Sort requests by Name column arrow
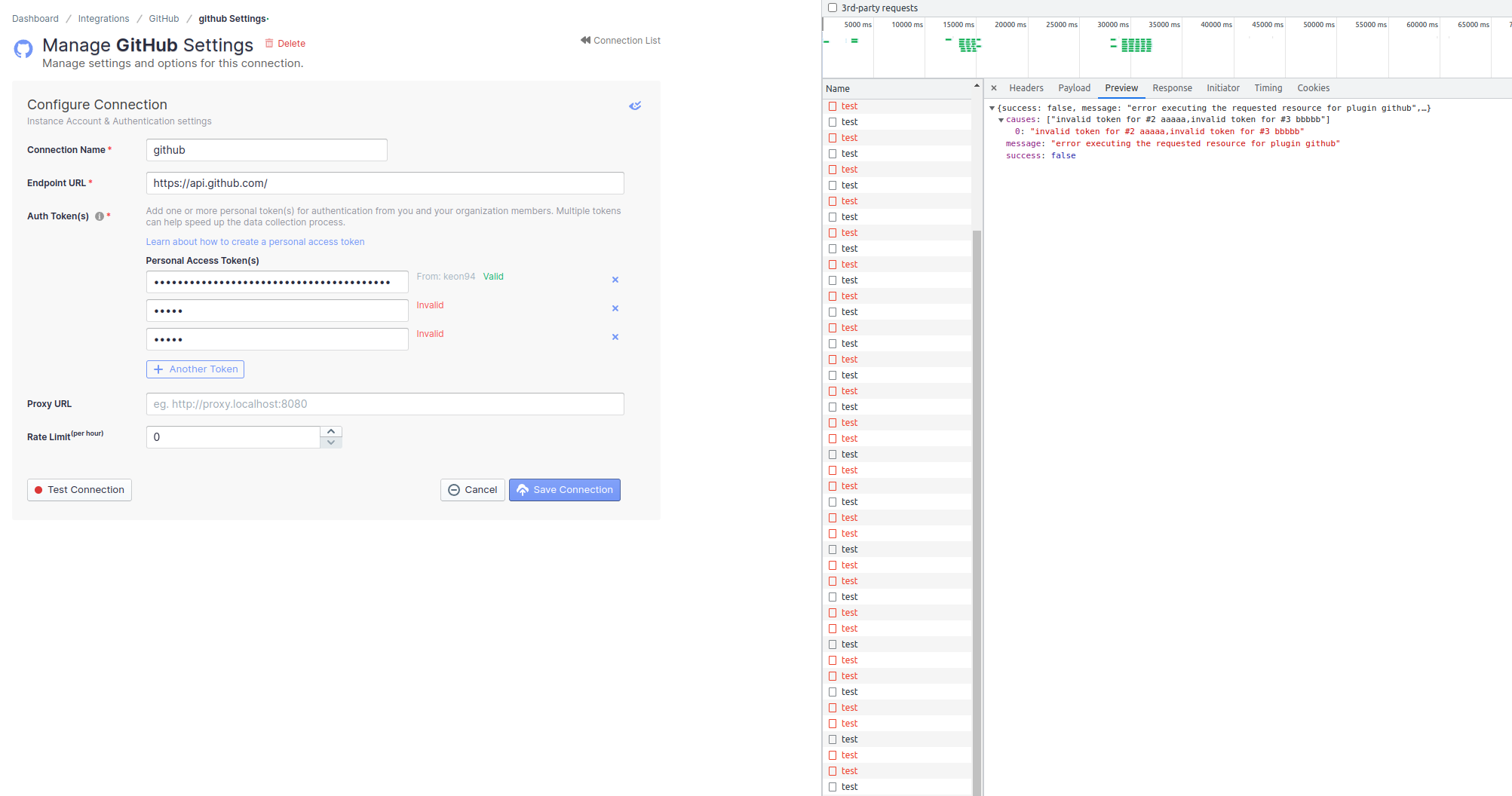The height and width of the screenshot is (796, 1512). tap(977, 86)
